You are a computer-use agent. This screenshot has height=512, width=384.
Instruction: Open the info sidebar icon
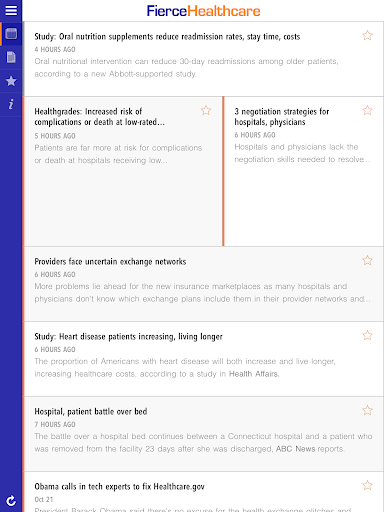pos(11,104)
